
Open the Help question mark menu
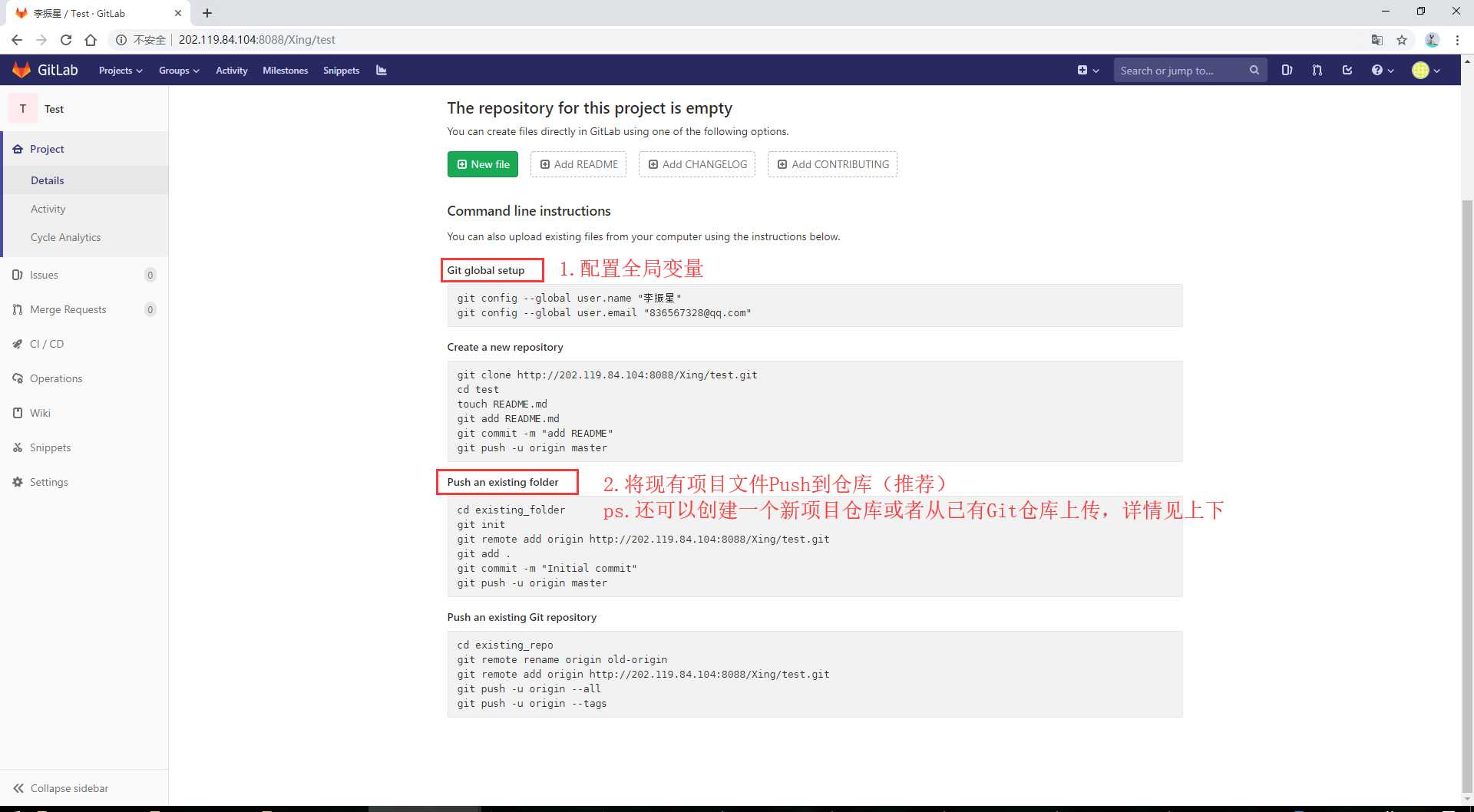1383,70
